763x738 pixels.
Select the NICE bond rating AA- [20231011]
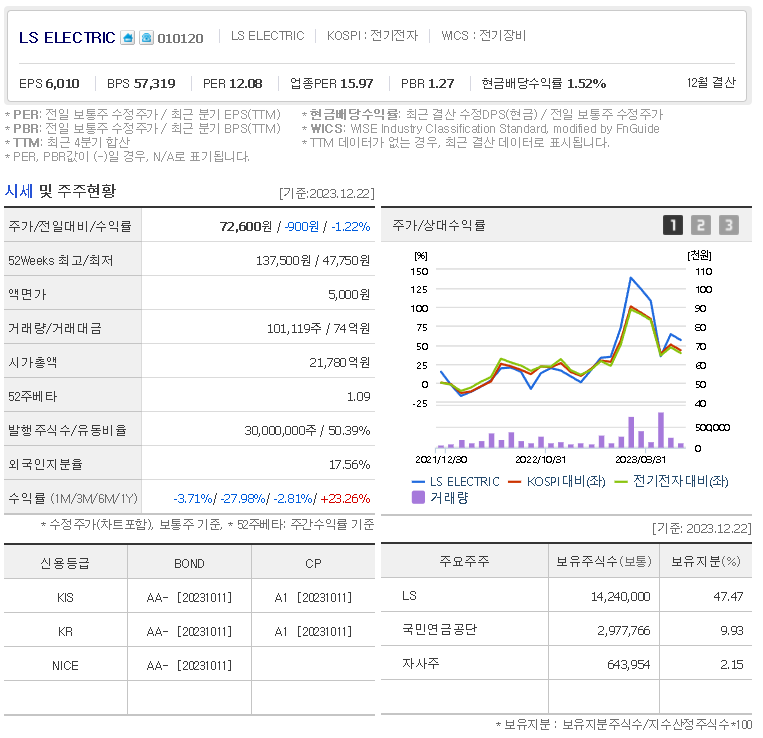click(189, 666)
